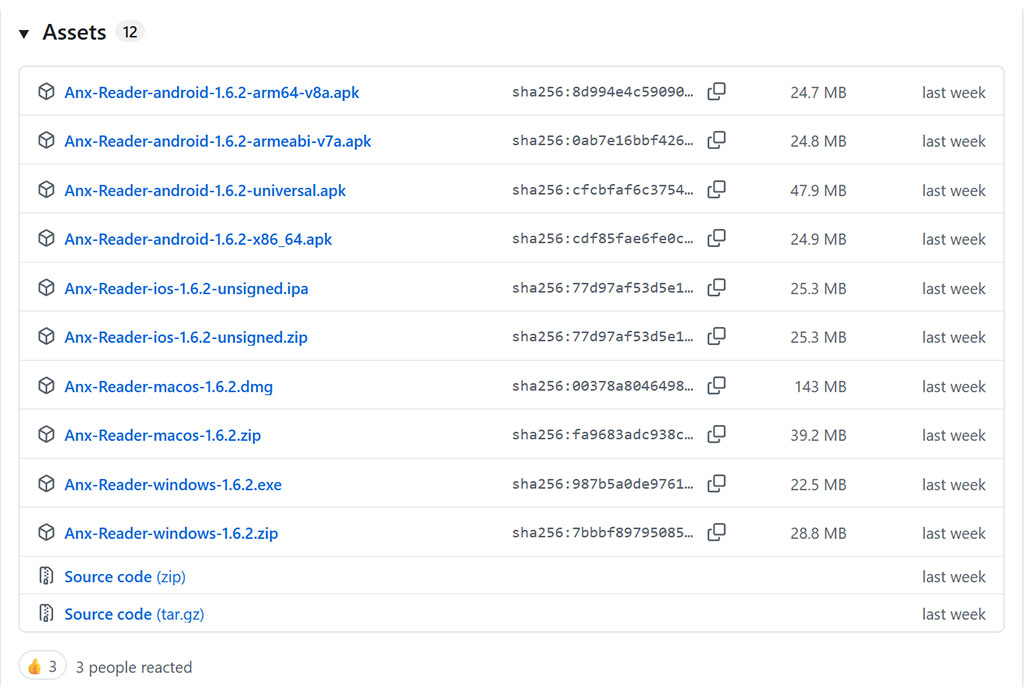The height and width of the screenshot is (696, 1024).
Task: Select hash text sha256:8d994e4c59090…
Action: 602,92
